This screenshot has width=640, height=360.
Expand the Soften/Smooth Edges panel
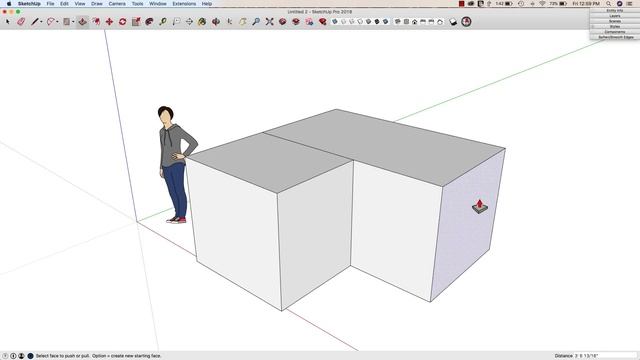[x=615, y=37]
